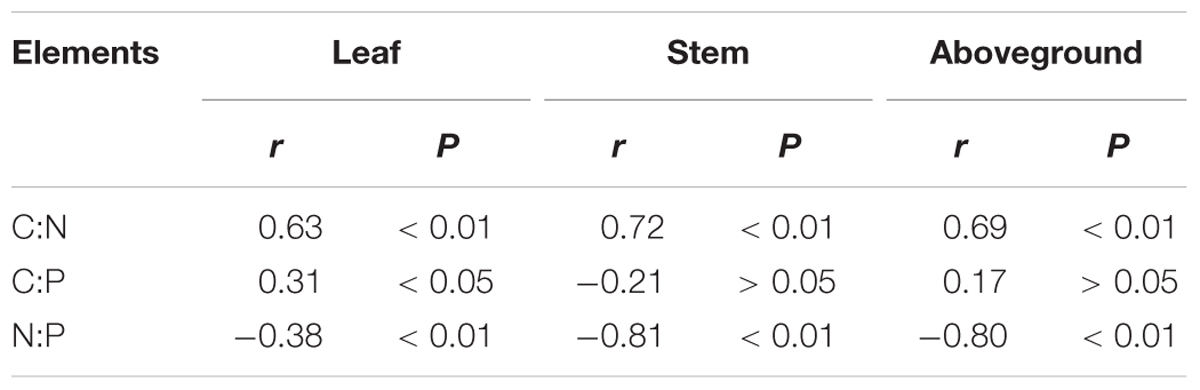
Task: Select the C:P row label
Action: coord(38,282)
